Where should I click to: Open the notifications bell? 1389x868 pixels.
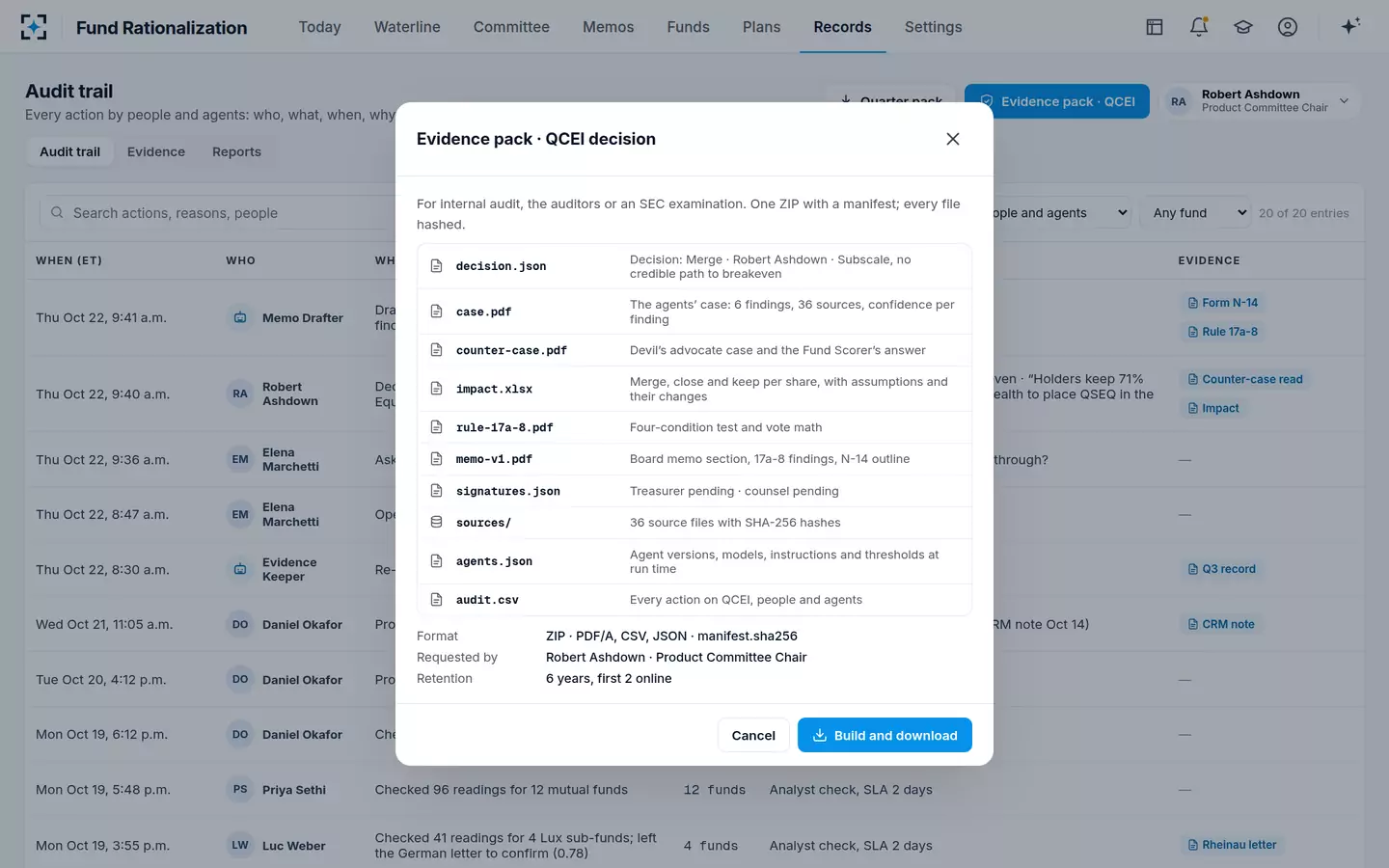[1199, 27]
